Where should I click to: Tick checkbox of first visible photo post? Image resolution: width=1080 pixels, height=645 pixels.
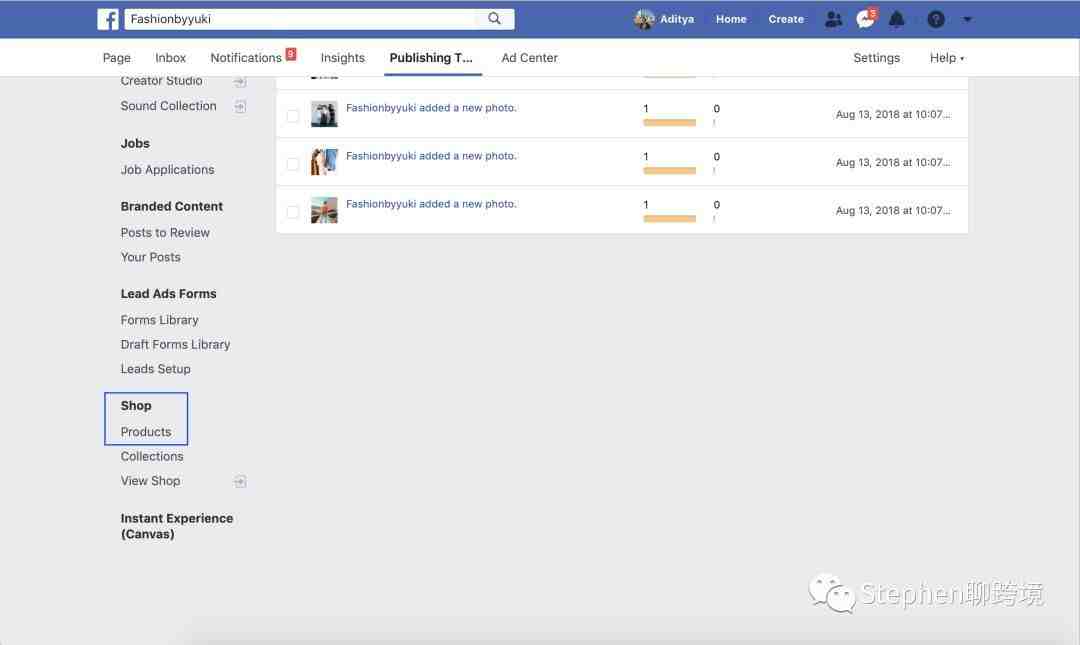pos(293,116)
